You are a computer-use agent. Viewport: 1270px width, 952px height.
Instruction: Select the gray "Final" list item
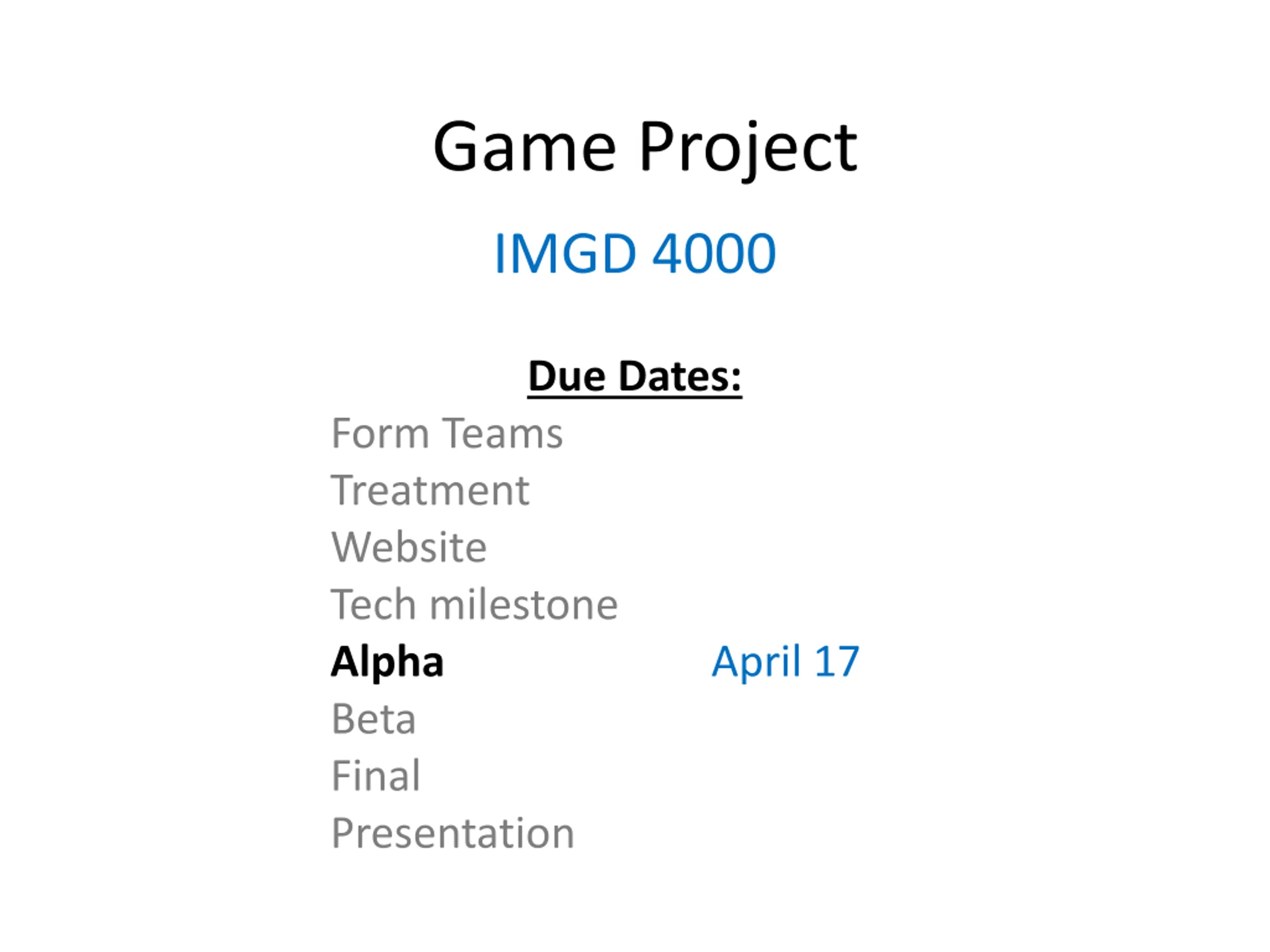click(x=376, y=775)
